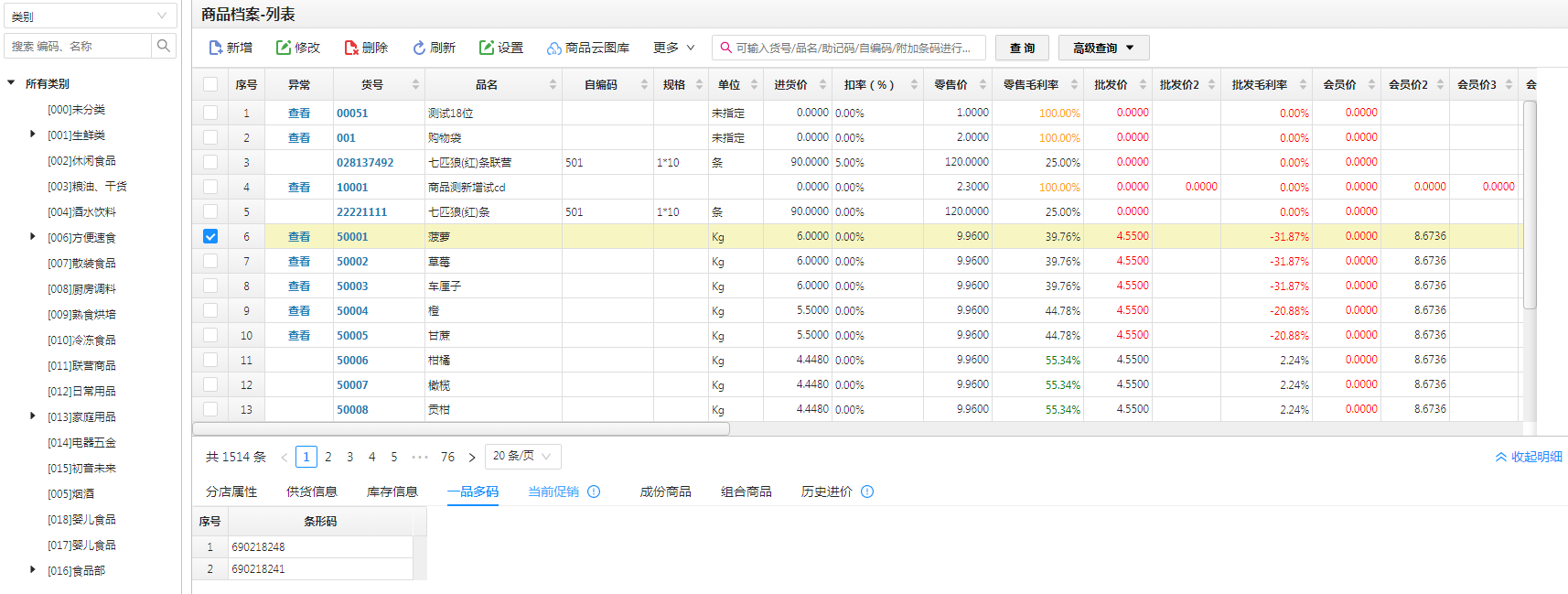Switch to the 供货信息 tab
The image size is (1568, 594).
[312, 491]
